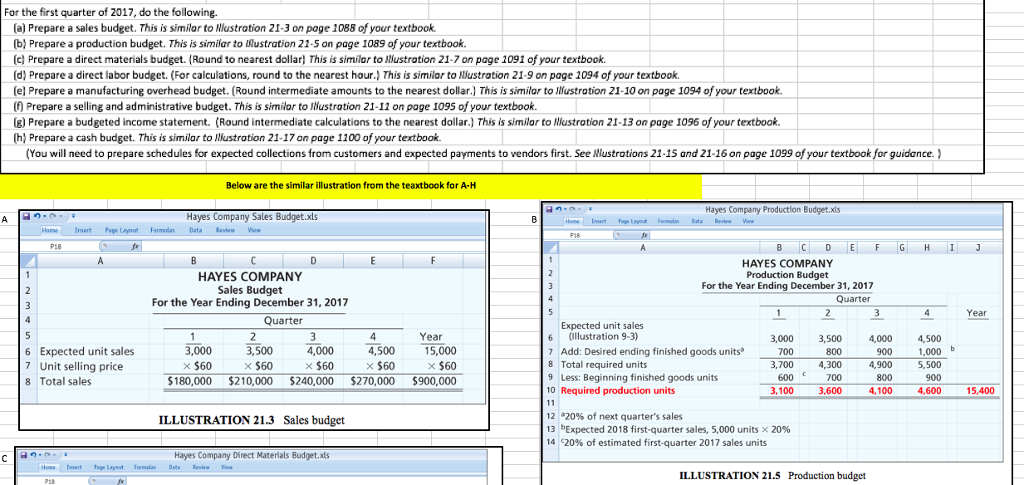Click 'Hayes Company Sales Budget.xls' title
The image size is (1024, 485).
(252, 216)
